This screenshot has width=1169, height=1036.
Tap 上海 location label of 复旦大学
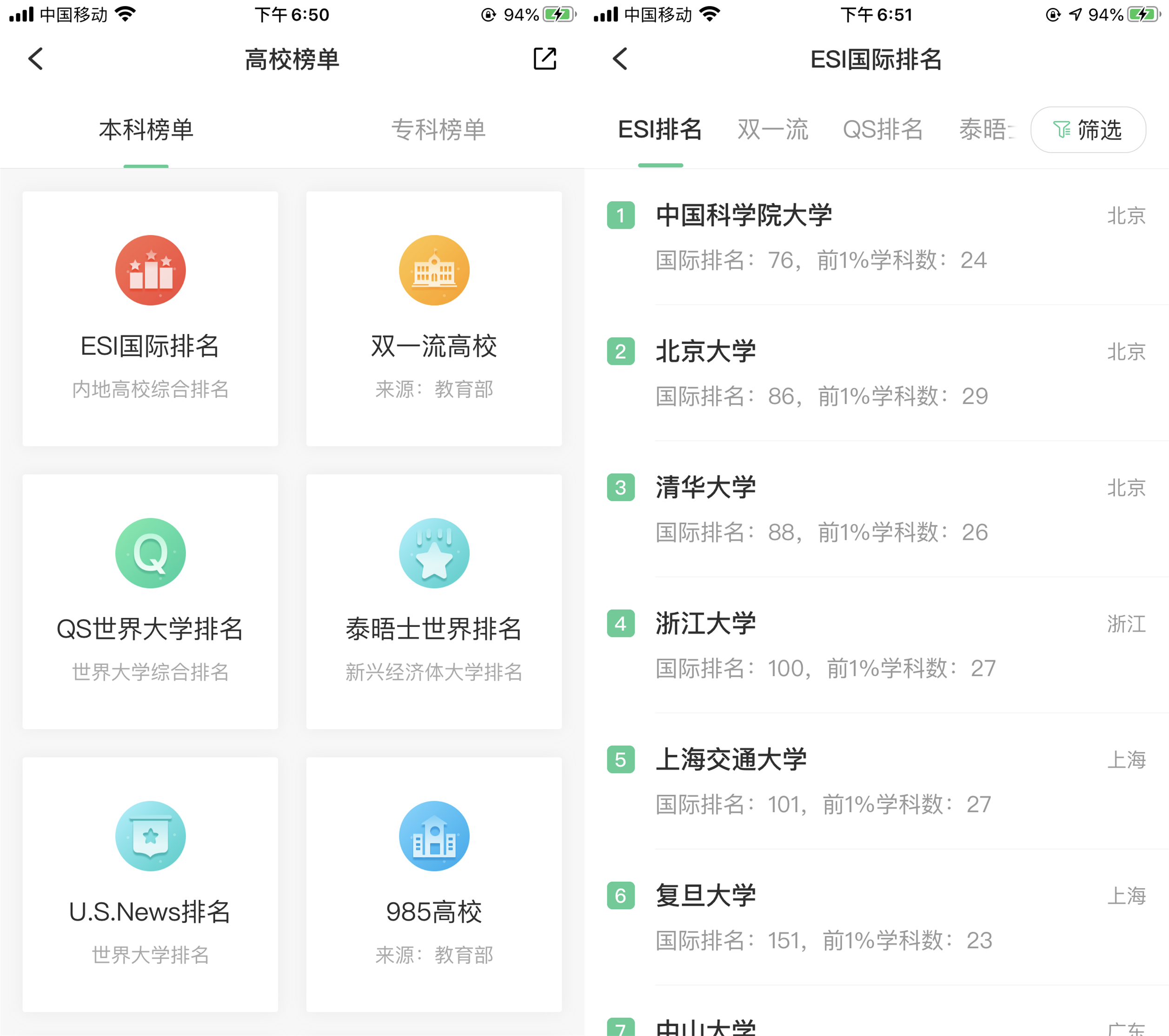point(1126,897)
